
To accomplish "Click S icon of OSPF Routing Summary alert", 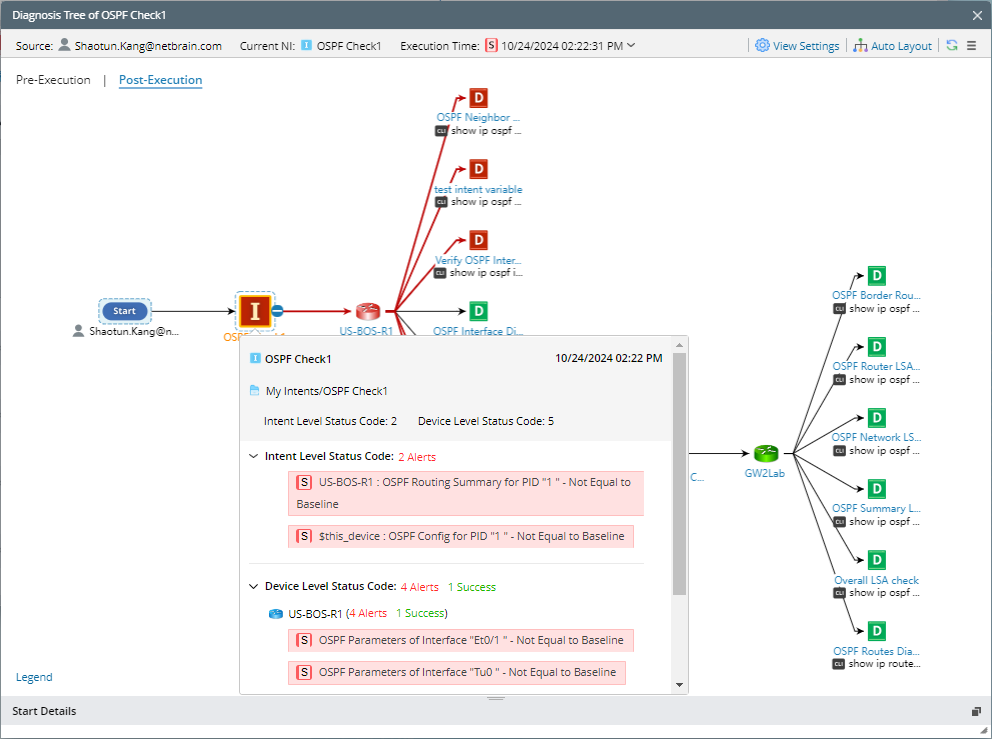I will (304, 482).
